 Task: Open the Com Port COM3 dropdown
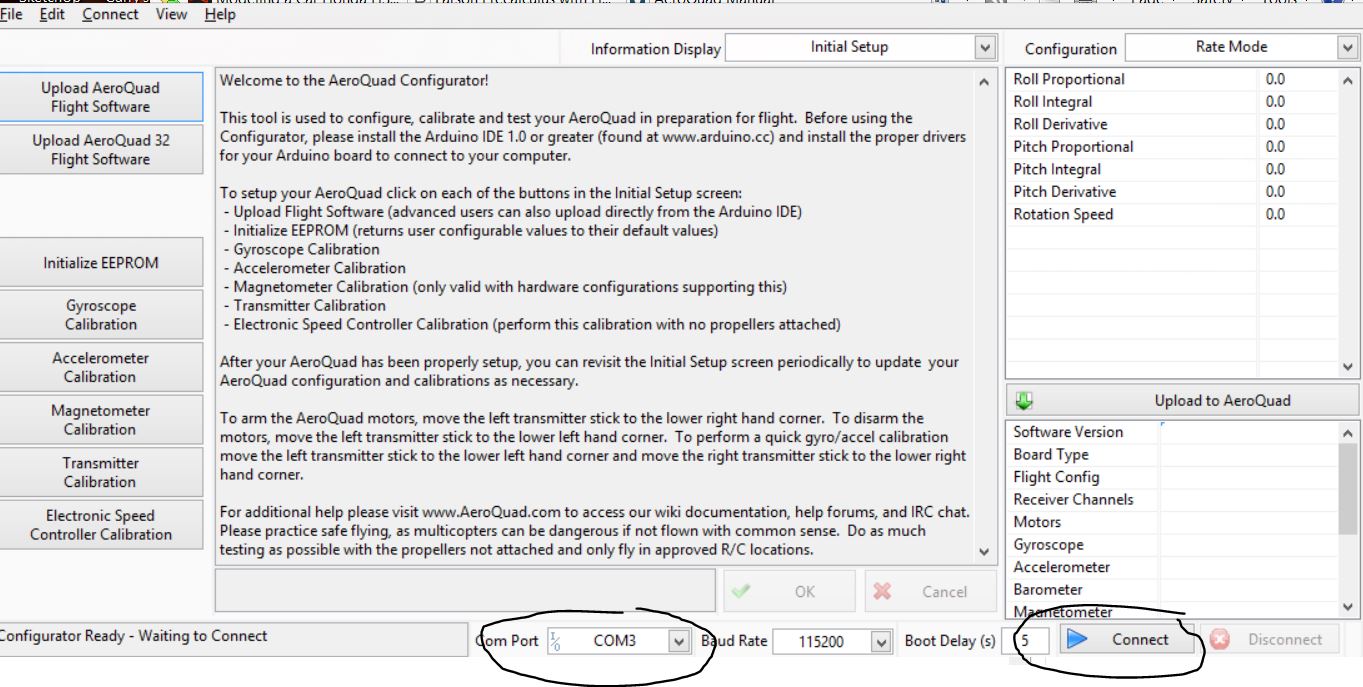tap(620, 640)
